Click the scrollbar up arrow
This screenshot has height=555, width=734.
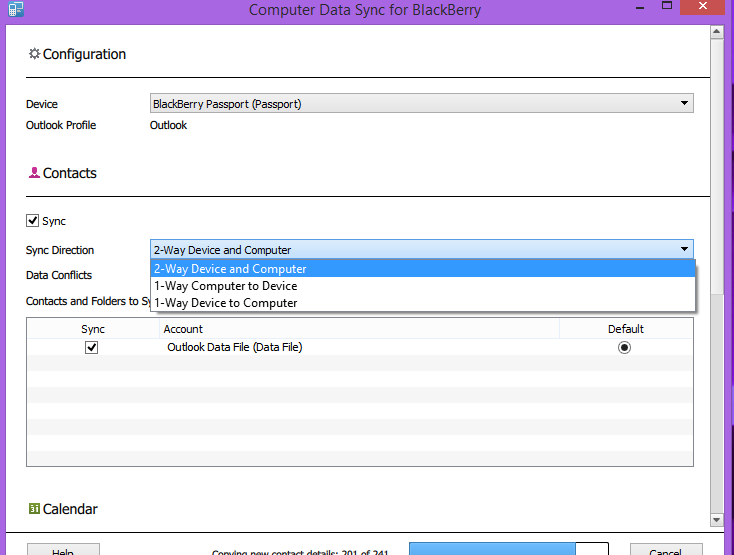coord(717,32)
